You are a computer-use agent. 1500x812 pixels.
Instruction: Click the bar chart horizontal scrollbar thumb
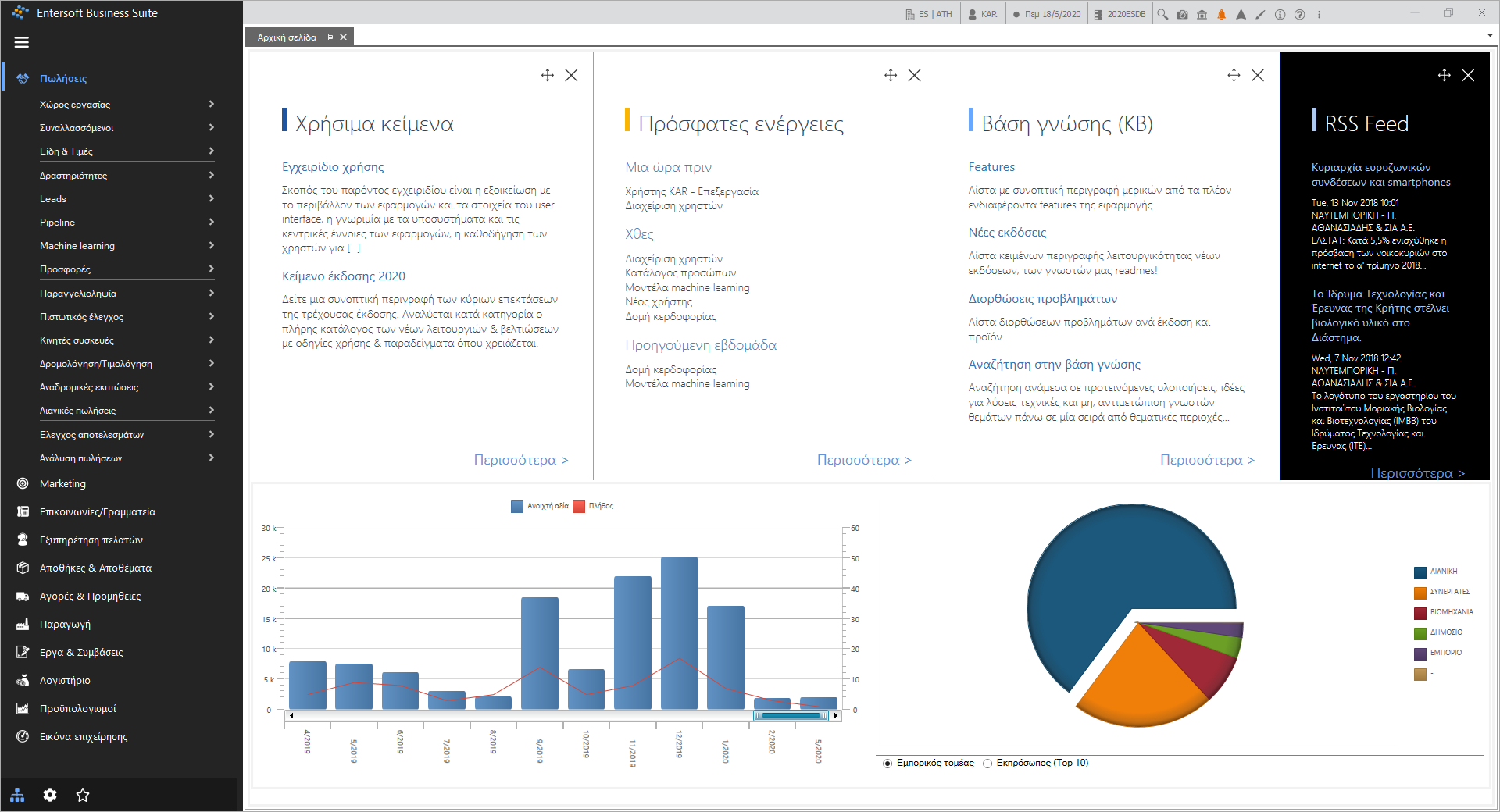click(x=791, y=715)
